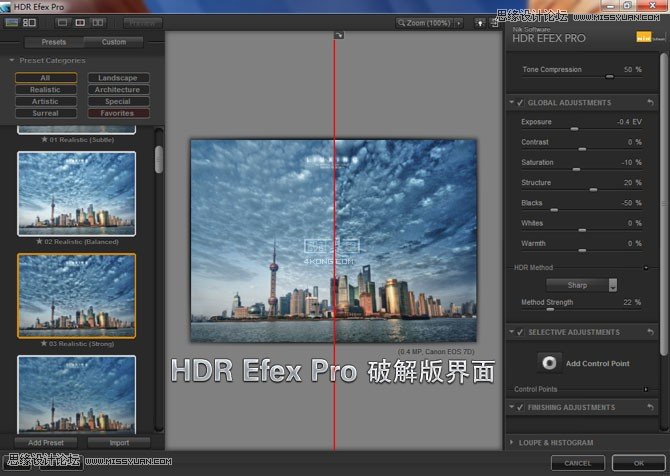This screenshot has height=476, width=670.
Task: Reset Finishing Adjustments with the undo arrow
Action: pyautogui.click(x=651, y=408)
